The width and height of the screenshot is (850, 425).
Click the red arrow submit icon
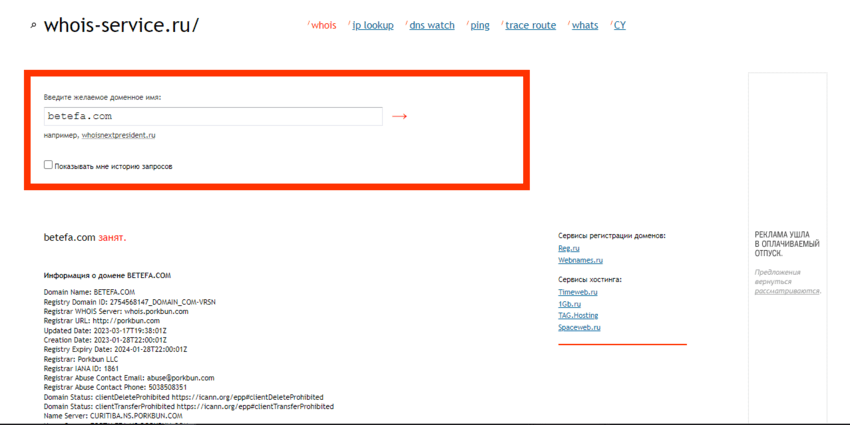pyautogui.click(x=399, y=117)
